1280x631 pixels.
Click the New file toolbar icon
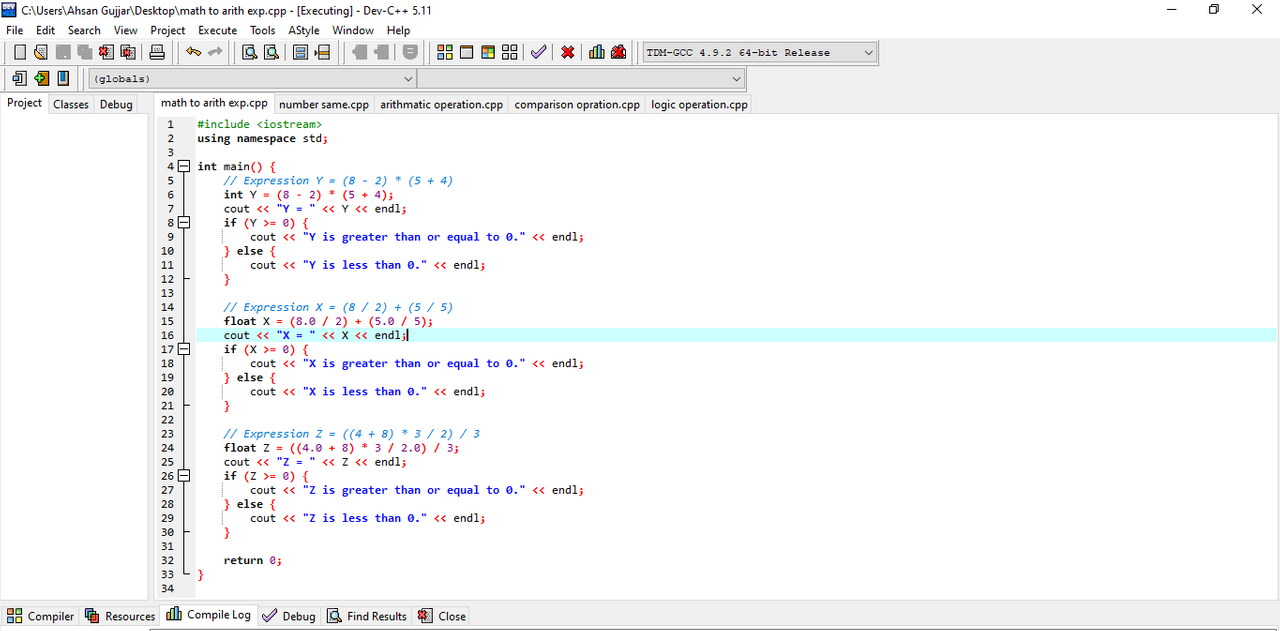tap(20, 52)
